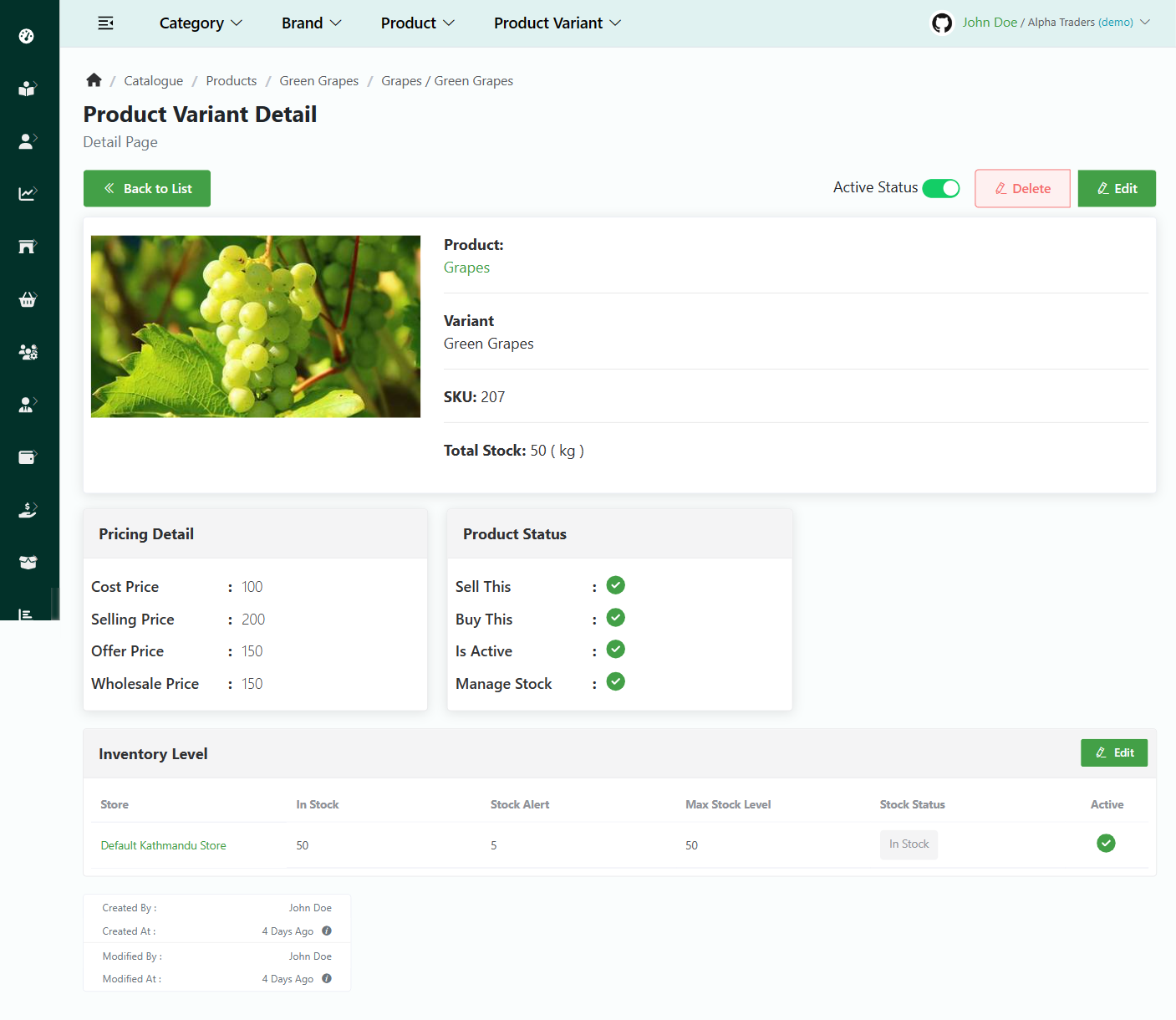Click the info icon beside Created At
The width and height of the screenshot is (1176, 1020).
327,931
